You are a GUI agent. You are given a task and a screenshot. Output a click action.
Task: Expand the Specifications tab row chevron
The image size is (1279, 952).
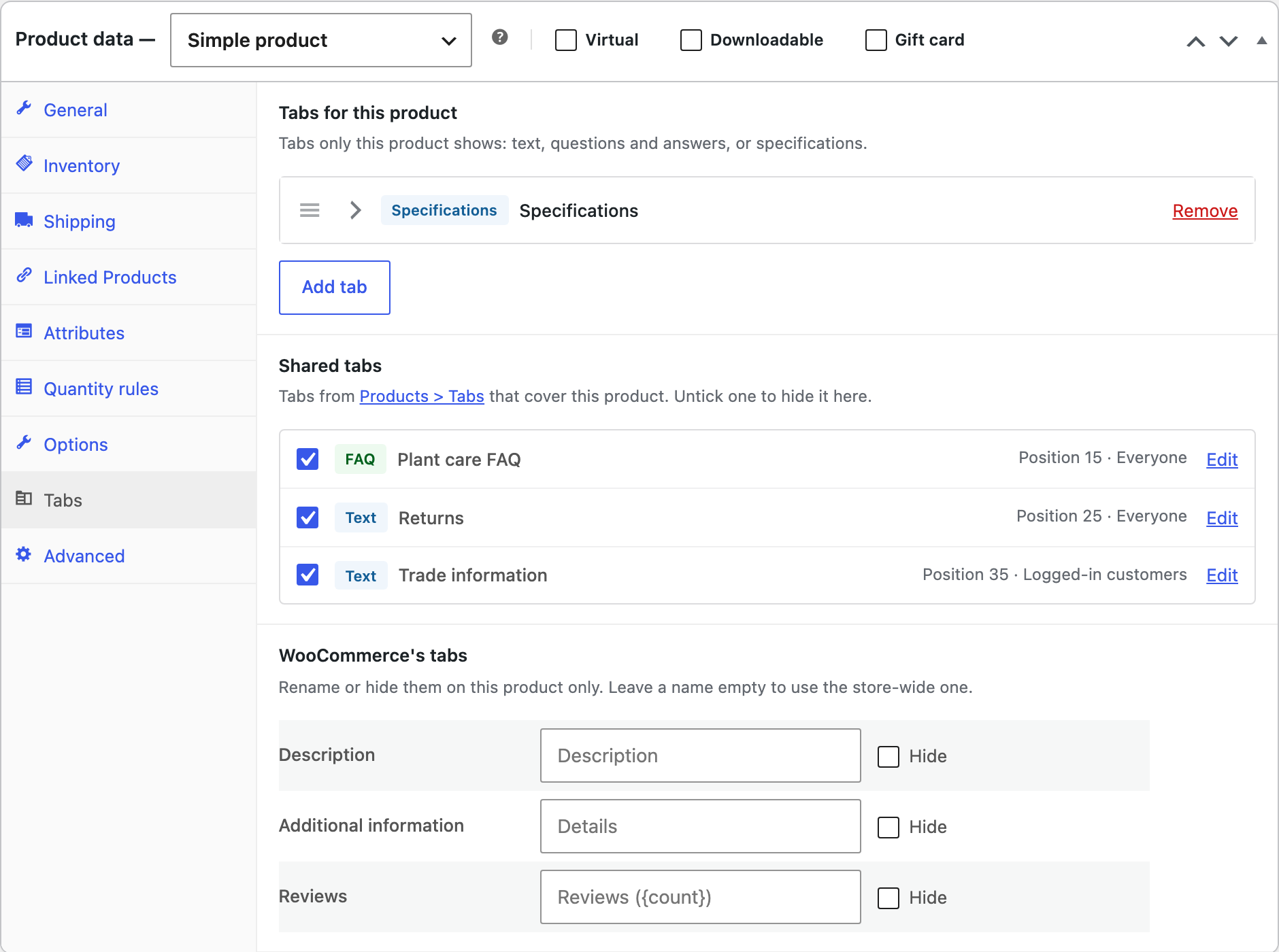pos(355,210)
